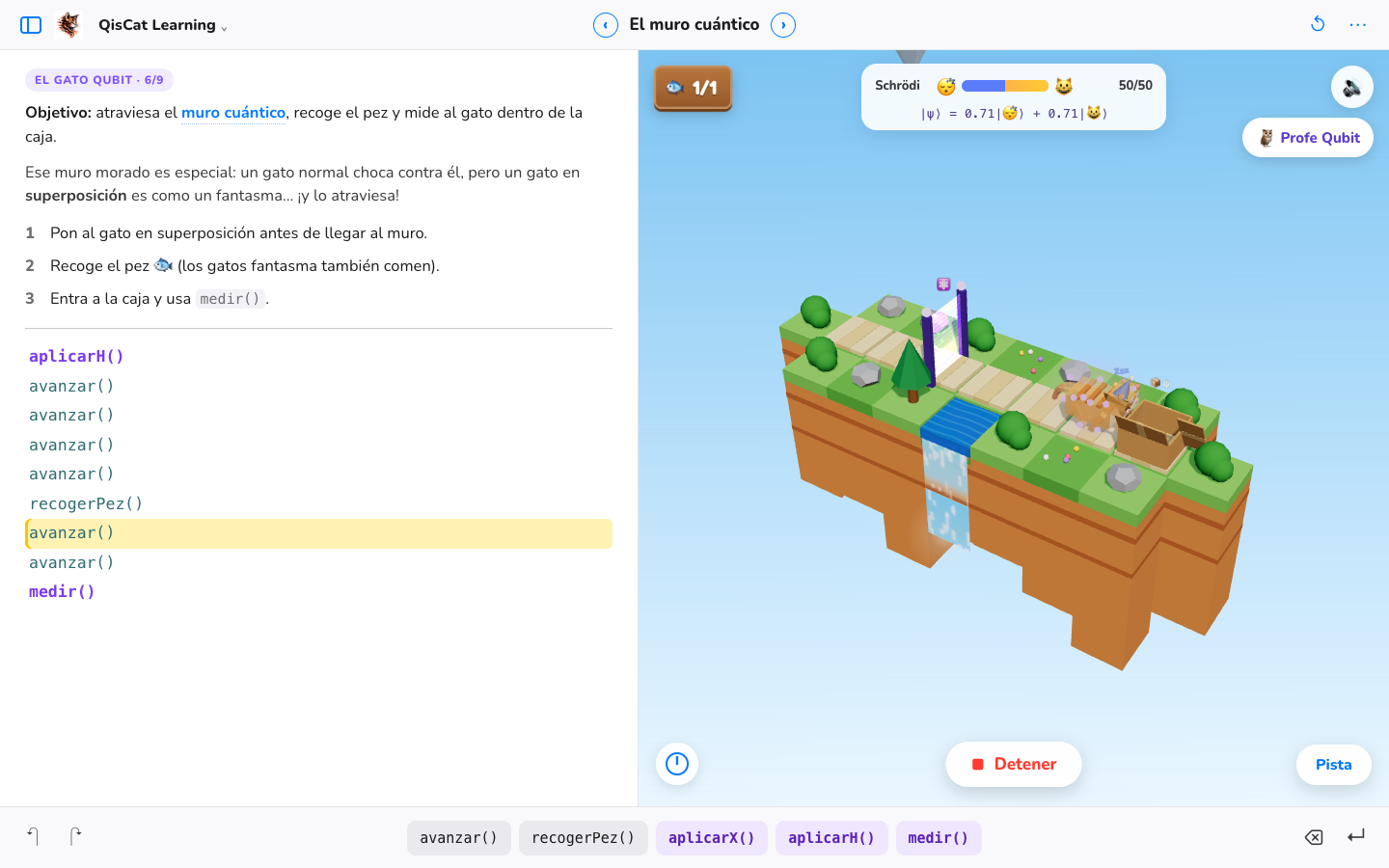
Task: Open the QisCat Learning dropdown menu
Action: (x=163, y=25)
